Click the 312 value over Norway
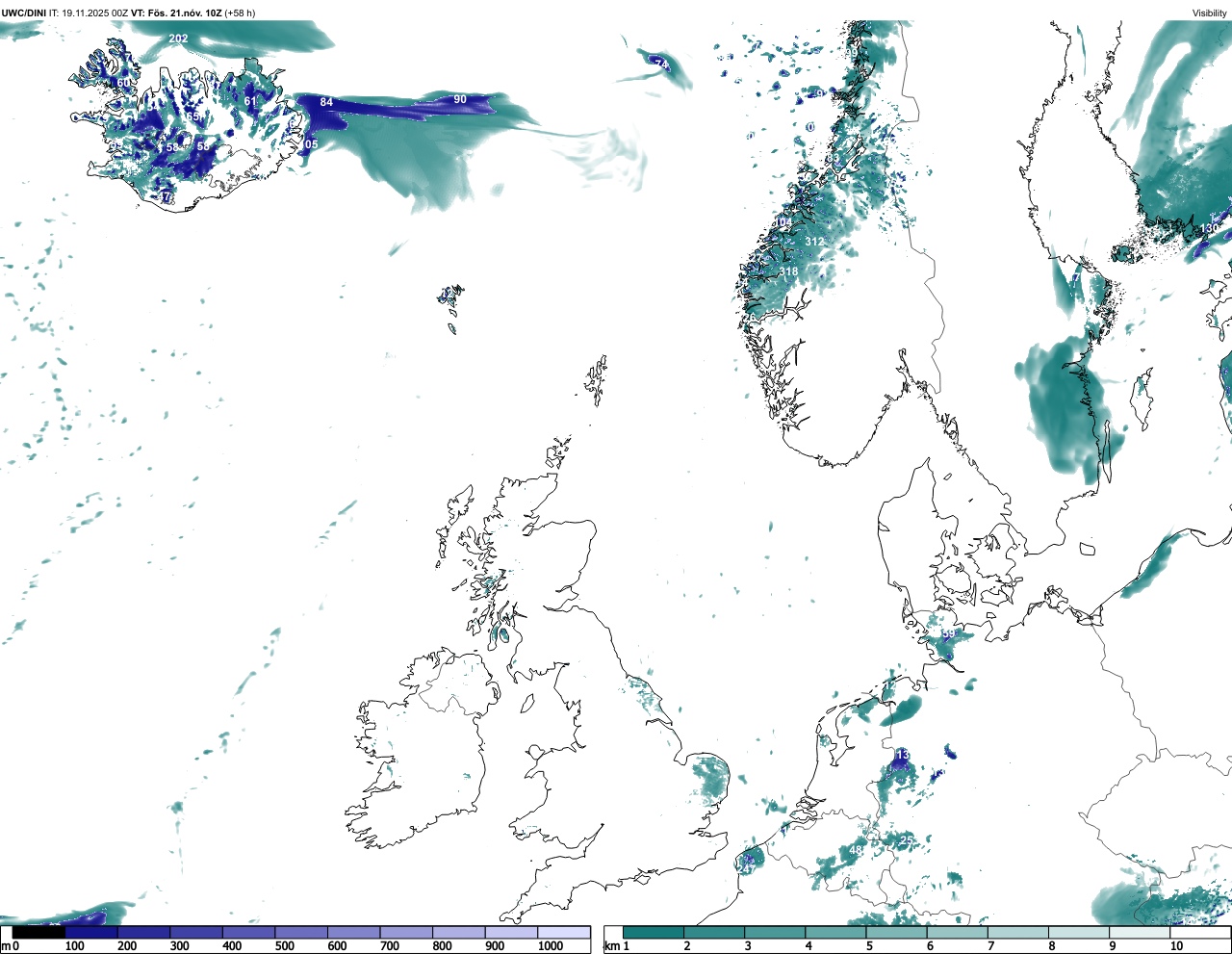This screenshot has width=1232, height=954. [x=814, y=242]
